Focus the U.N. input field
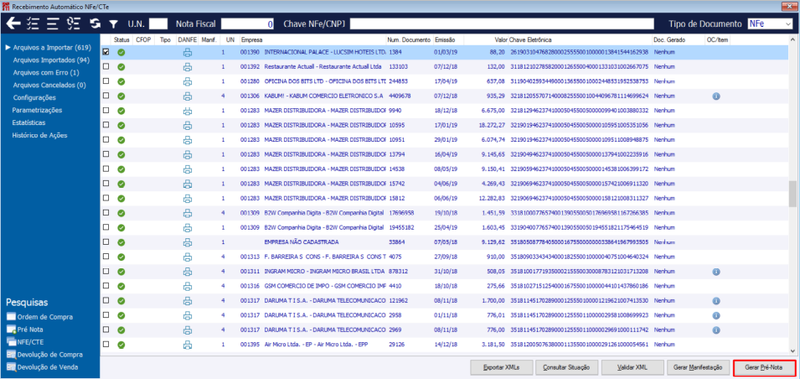Viewport: 800px width, 379px height. pos(158,23)
